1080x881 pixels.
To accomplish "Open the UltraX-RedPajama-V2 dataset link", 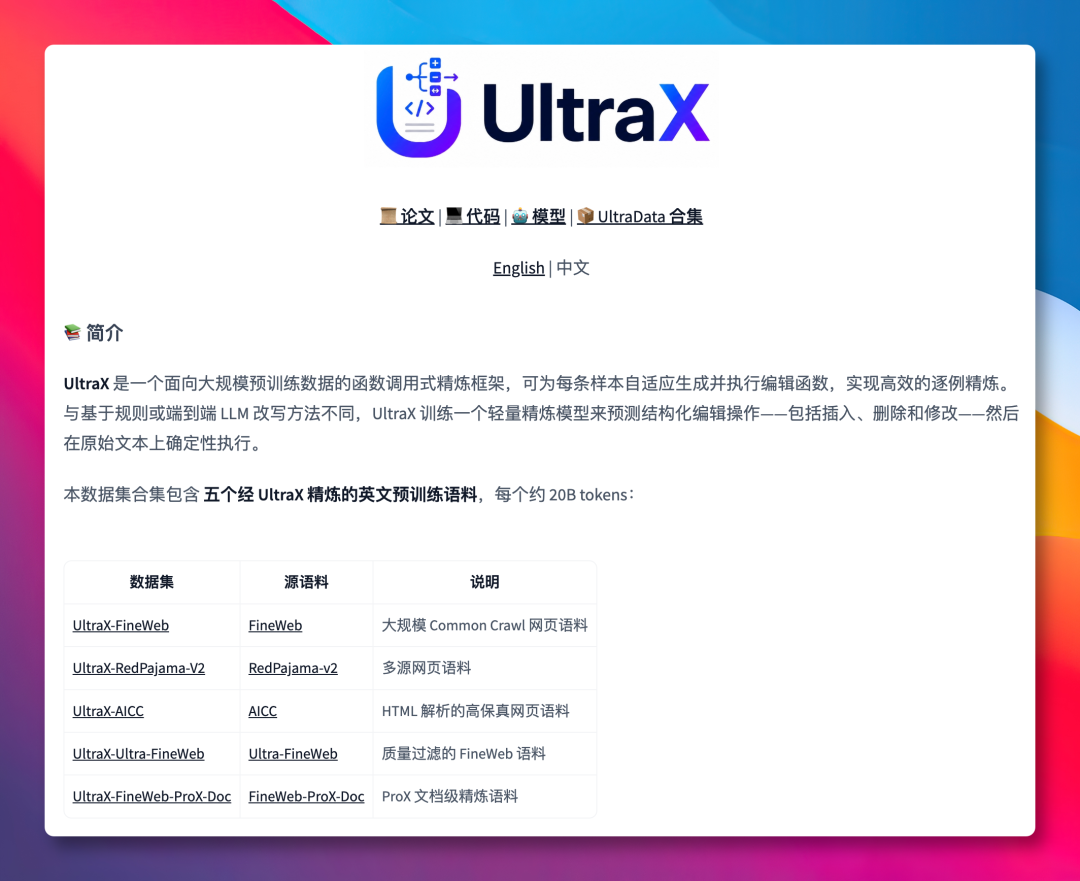I will pyautogui.click(x=138, y=668).
